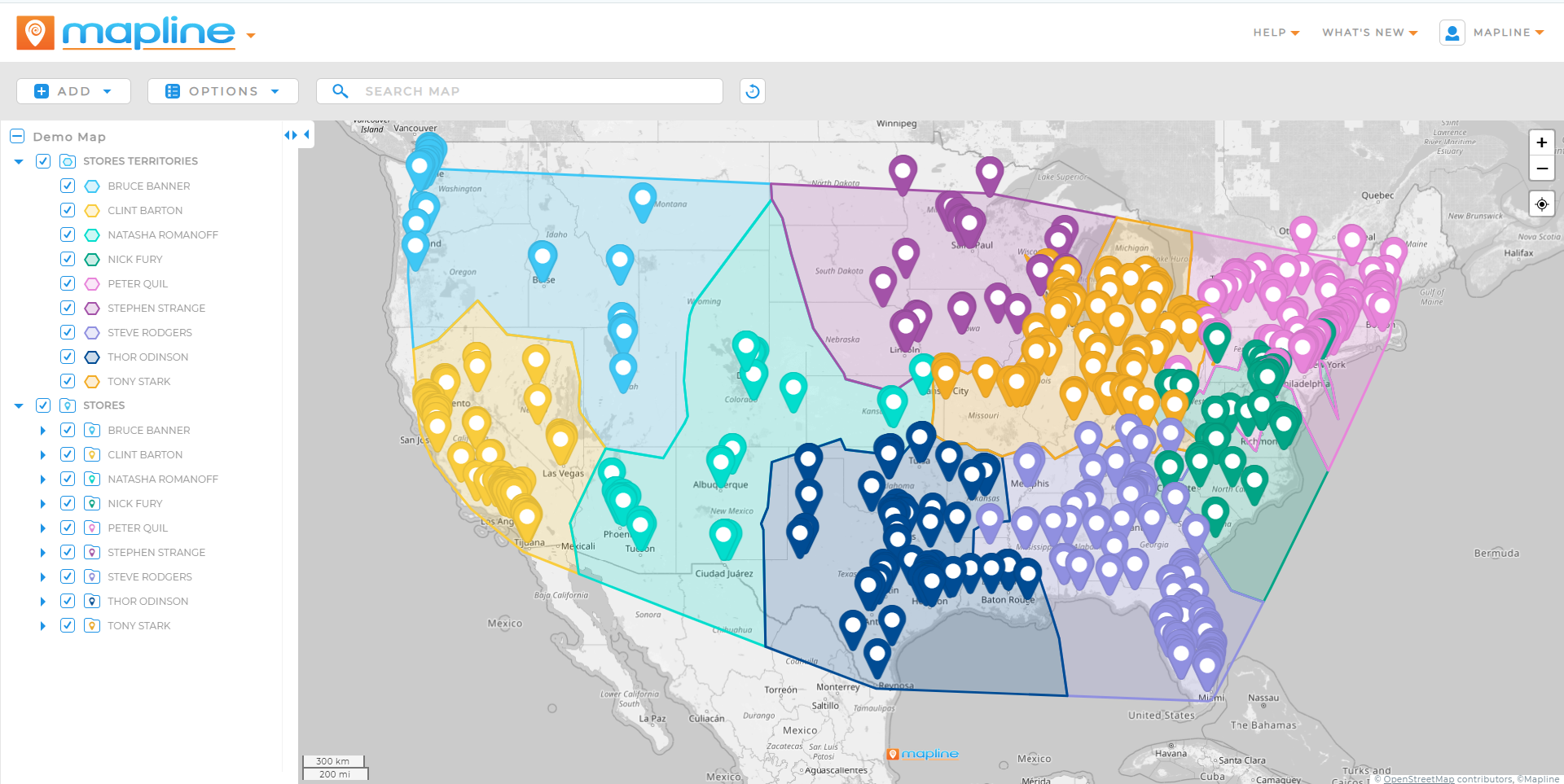1564x784 pixels.
Task: Click Thor Odinson stores pin icon
Action: 92,601
